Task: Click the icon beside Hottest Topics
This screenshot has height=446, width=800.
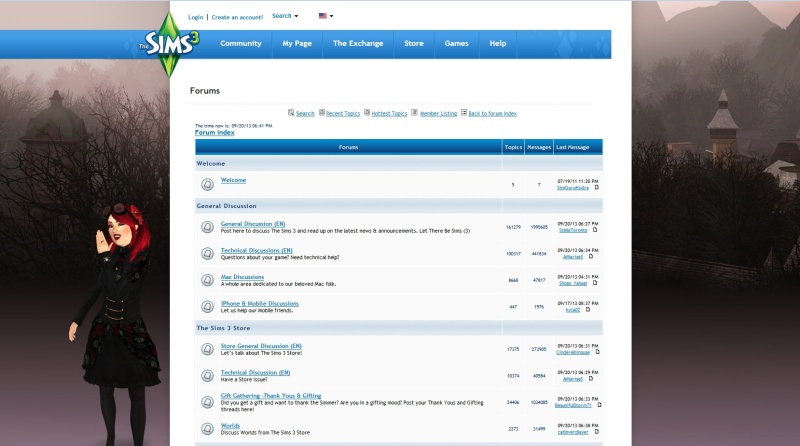Action: pos(367,112)
